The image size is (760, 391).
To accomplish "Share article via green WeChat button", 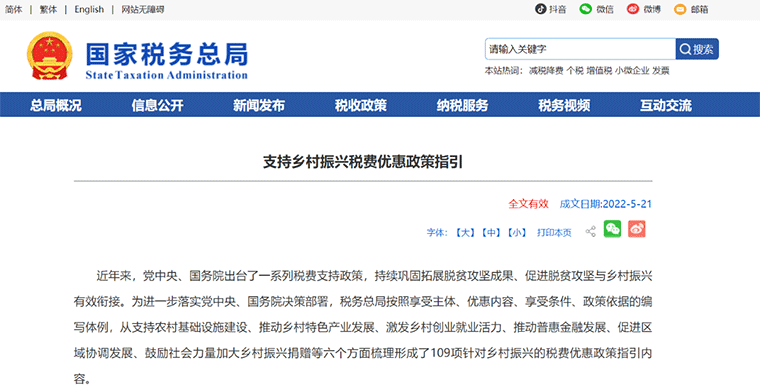I will (x=612, y=229).
